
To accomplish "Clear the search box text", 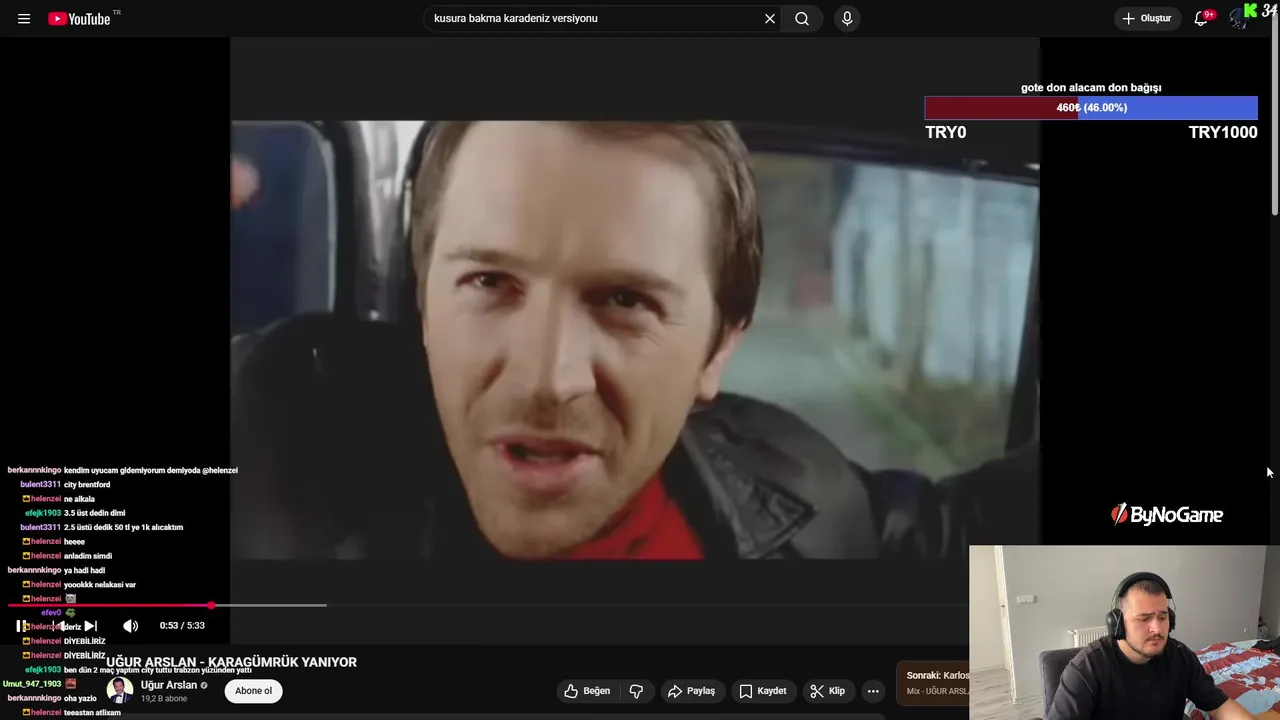I will point(770,18).
